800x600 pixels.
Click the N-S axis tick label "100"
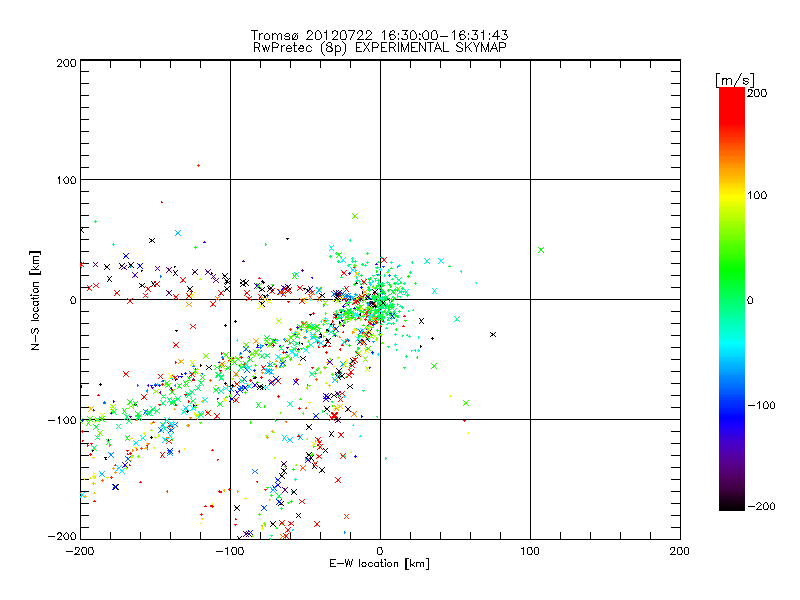66,180
